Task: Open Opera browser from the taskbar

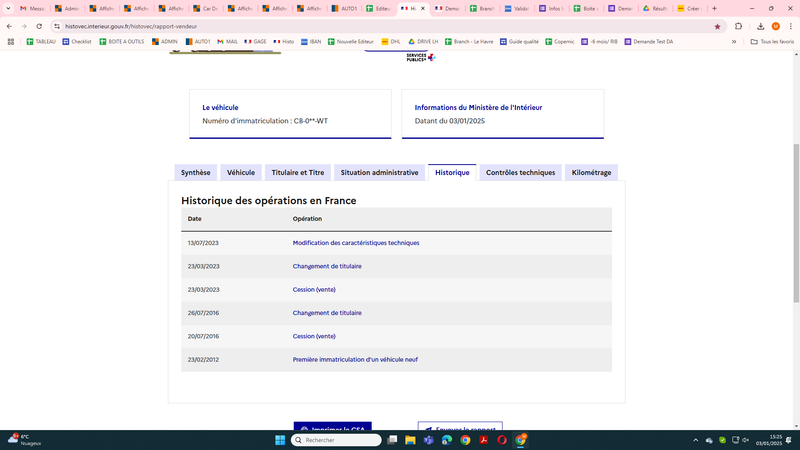Action: [502, 440]
